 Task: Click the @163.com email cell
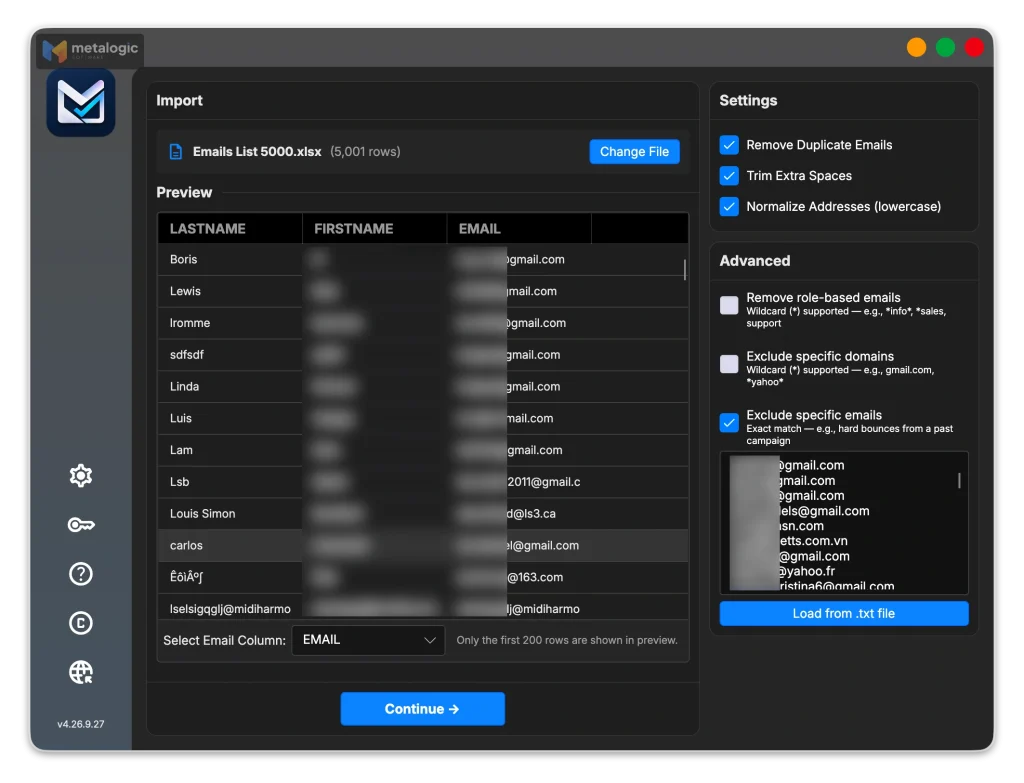click(x=519, y=577)
